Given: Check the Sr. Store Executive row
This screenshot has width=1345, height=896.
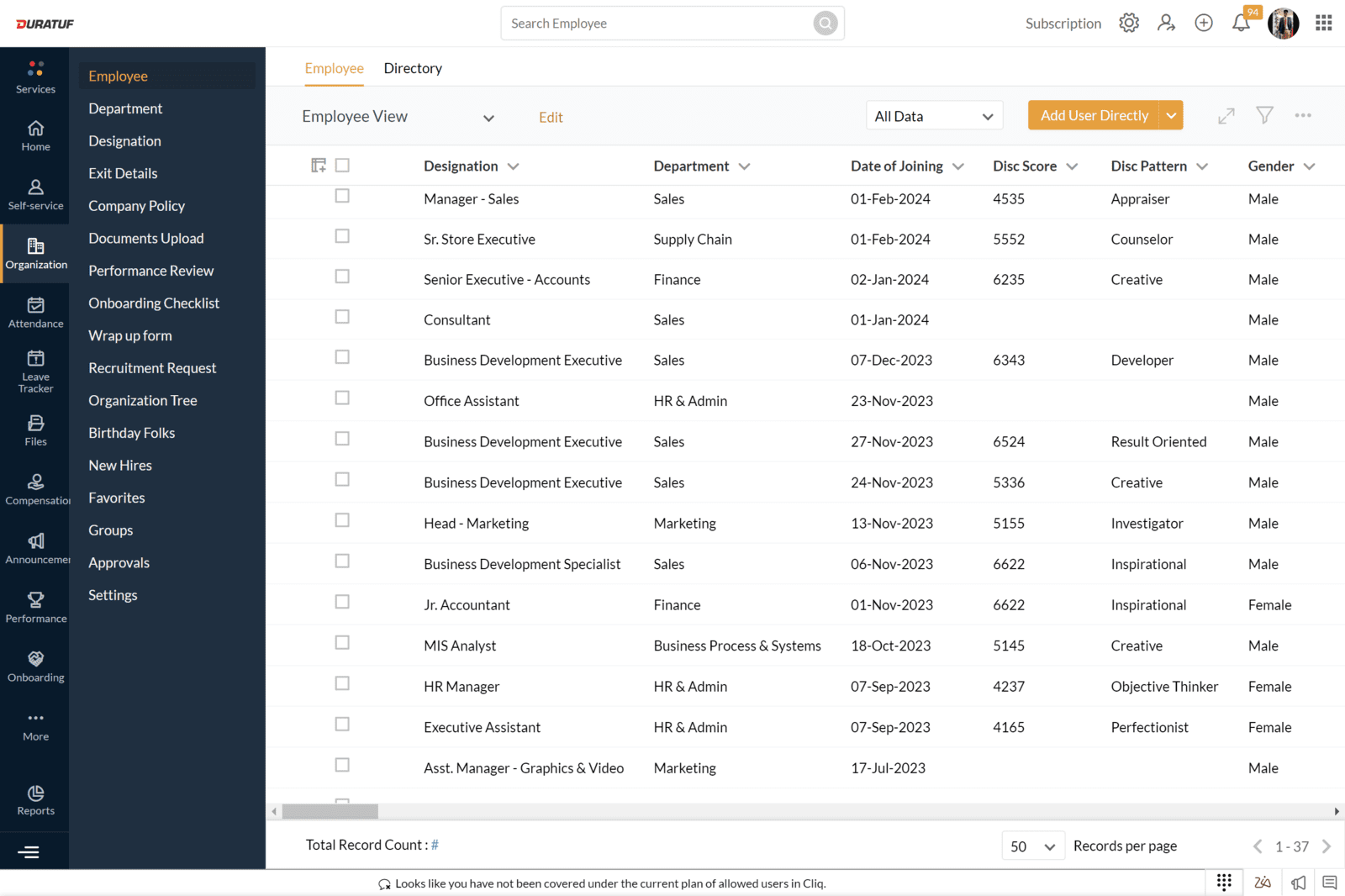Looking at the screenshot, I should click(342, 236).
